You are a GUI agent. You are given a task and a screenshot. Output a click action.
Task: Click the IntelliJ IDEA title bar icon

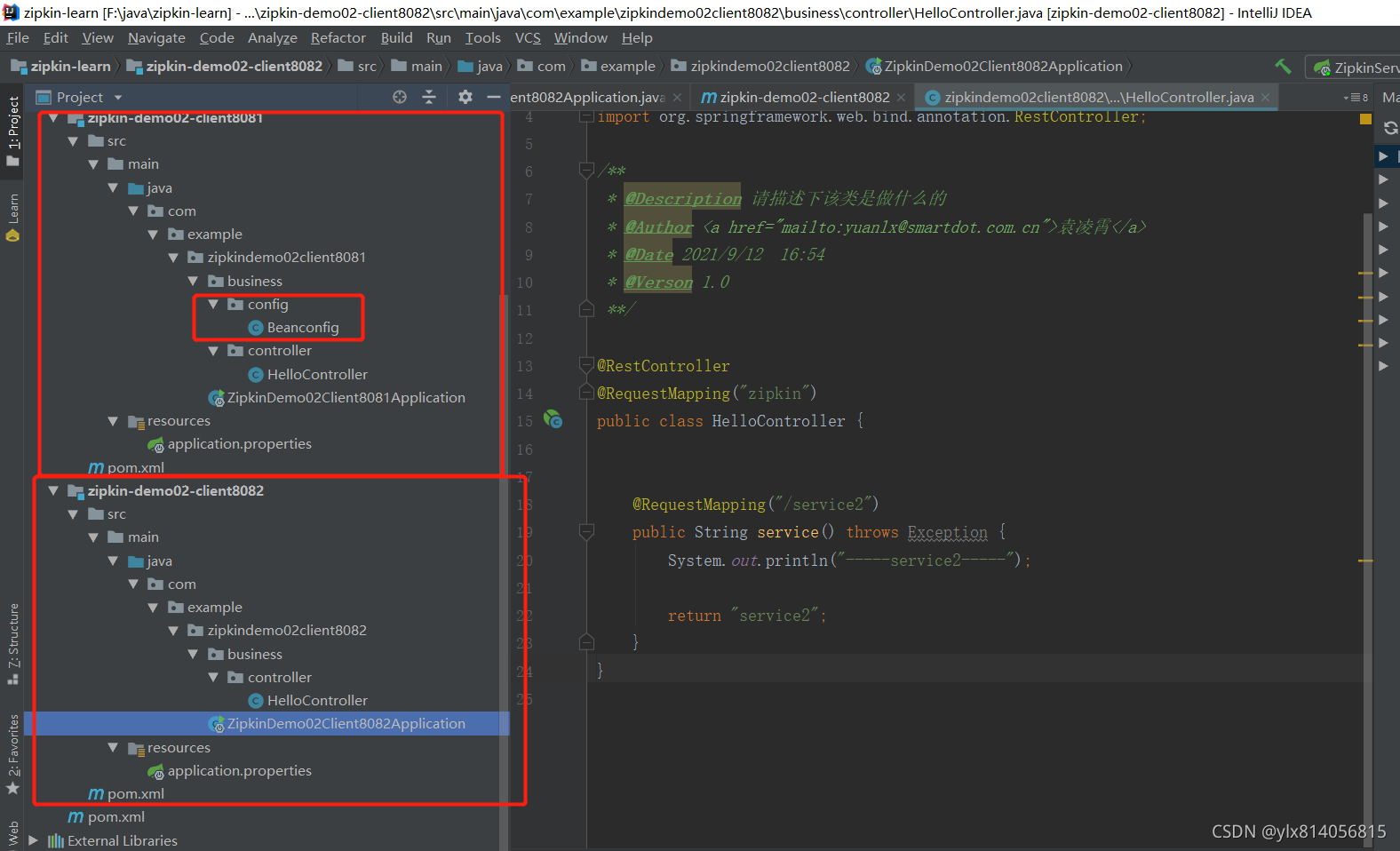point(11,12)
